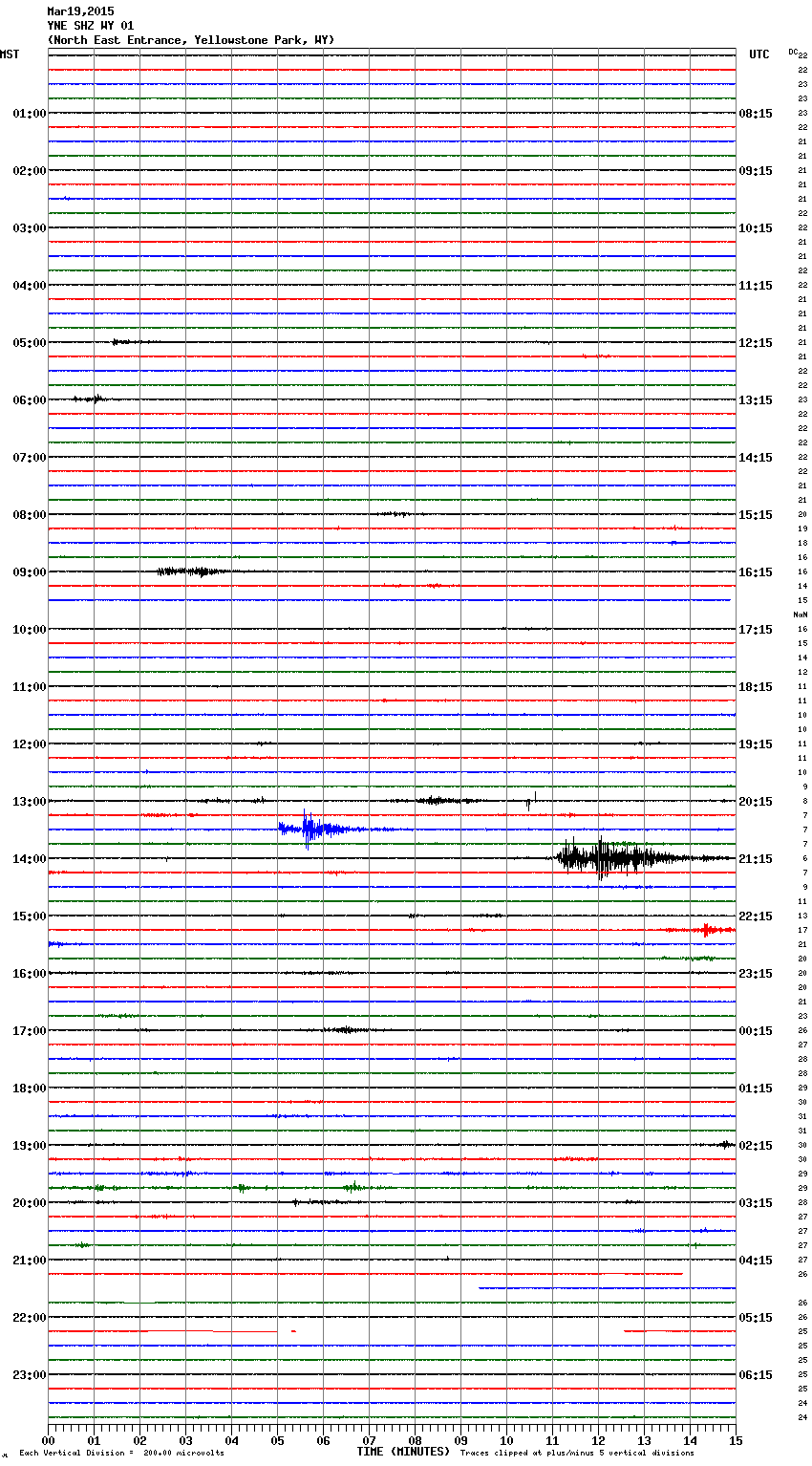Image resolution: width=812 pixels, height=1466 pixels.
Task: Click the Mar19,2015 date header
Action: [x=80, y=11]
